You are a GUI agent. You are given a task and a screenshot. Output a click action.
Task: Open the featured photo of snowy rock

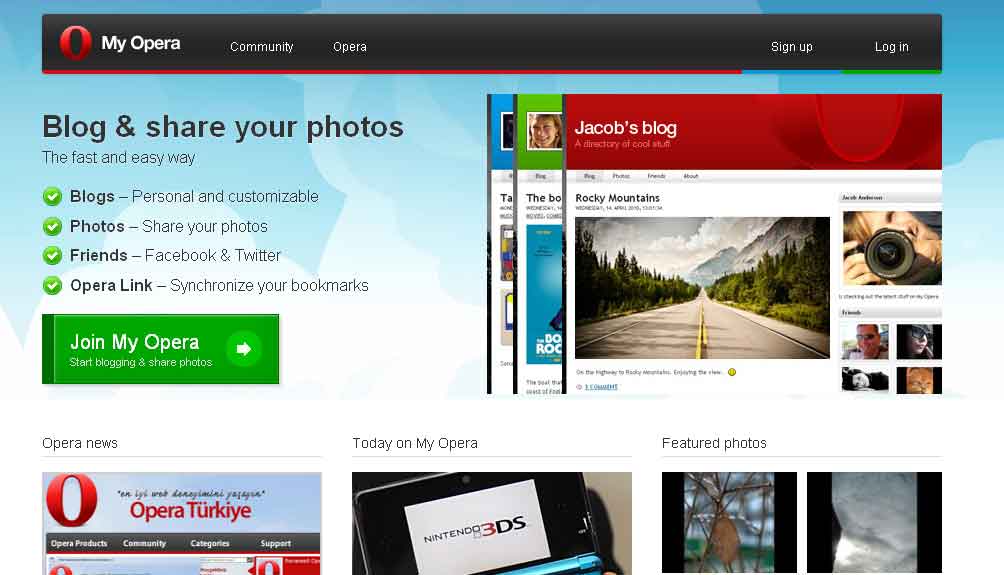click(x=874, y=522)
